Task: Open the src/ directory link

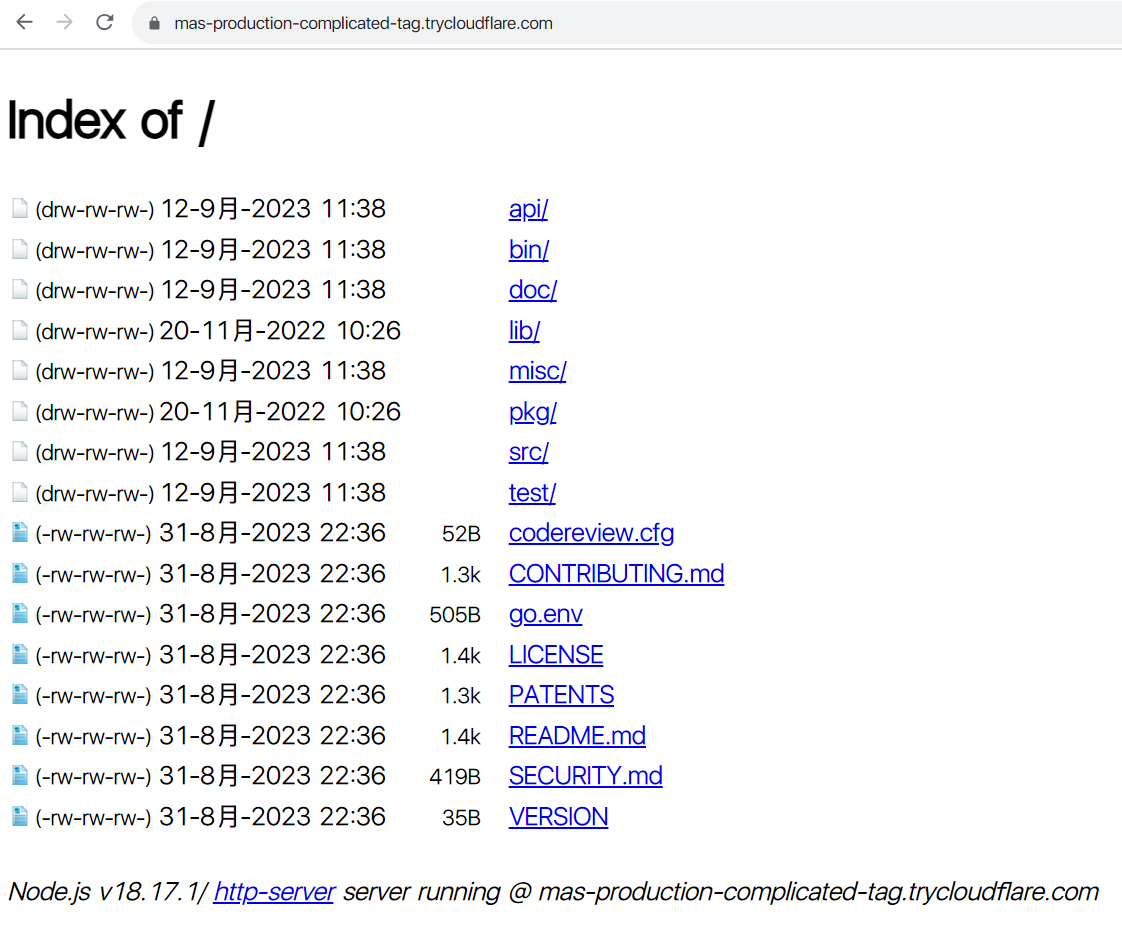Action: [528, 452]
